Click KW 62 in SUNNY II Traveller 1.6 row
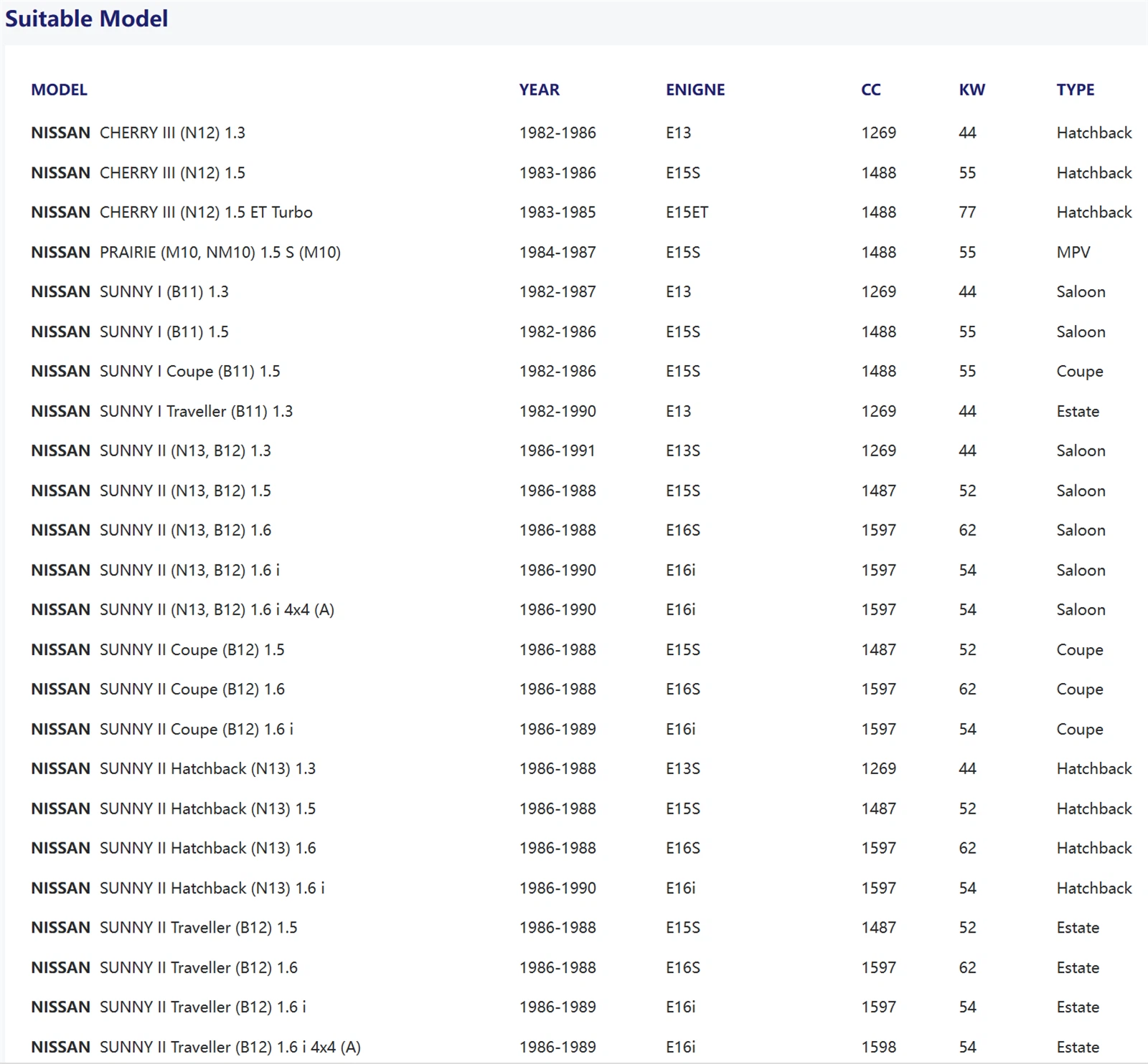1148x1064 pixels. tap(967, 968)
